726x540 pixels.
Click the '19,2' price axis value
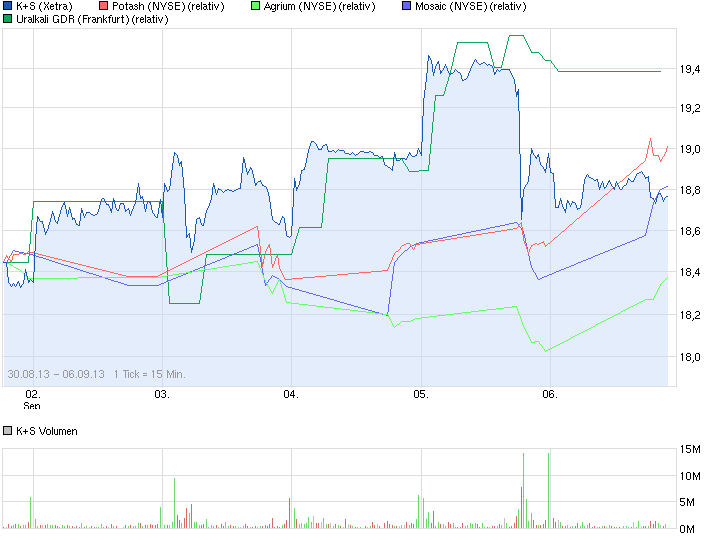[690, 108]
